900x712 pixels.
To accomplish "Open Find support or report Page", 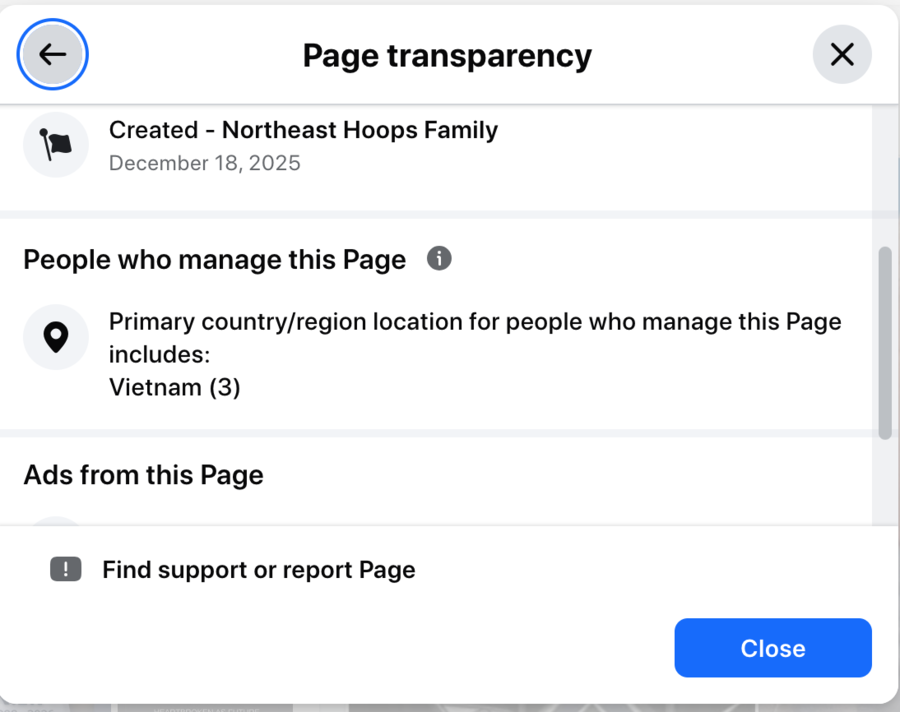I will [258, 570].
